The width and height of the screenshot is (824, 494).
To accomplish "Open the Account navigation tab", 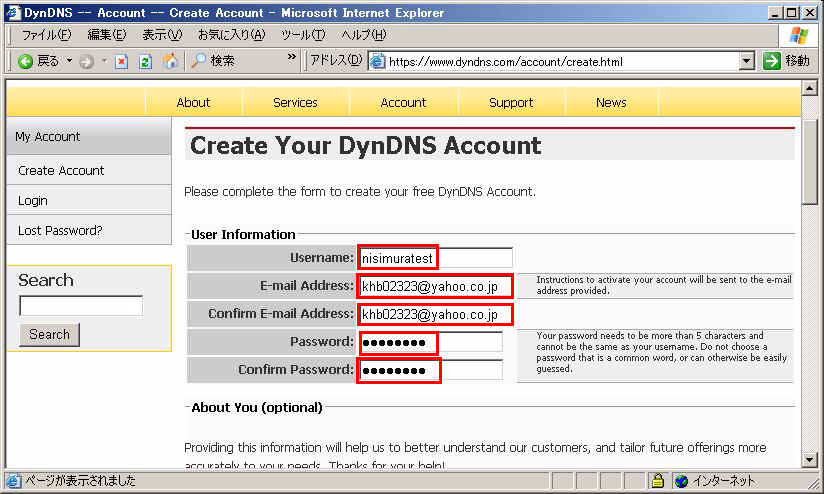I will [403, 102].
